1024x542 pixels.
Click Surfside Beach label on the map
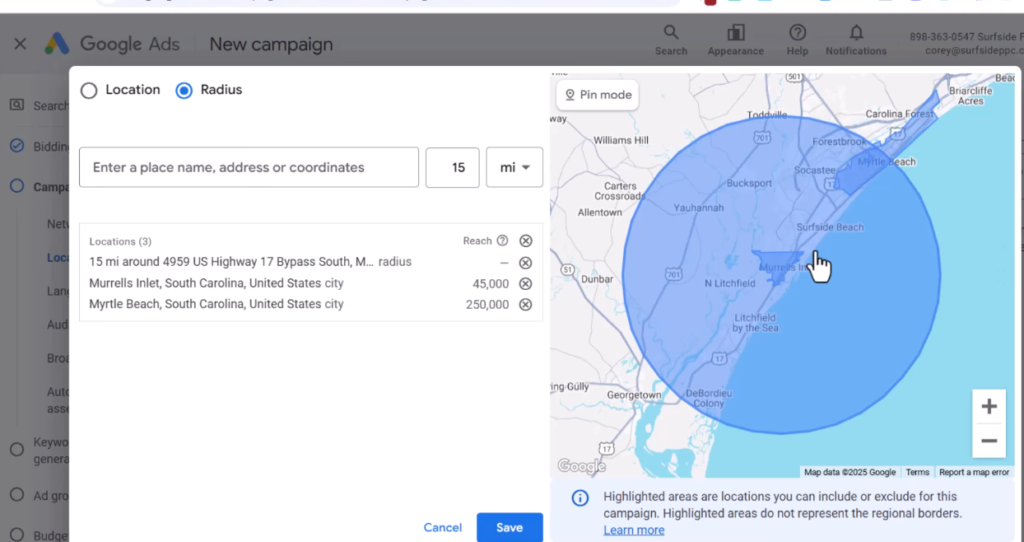pos(829,227)
